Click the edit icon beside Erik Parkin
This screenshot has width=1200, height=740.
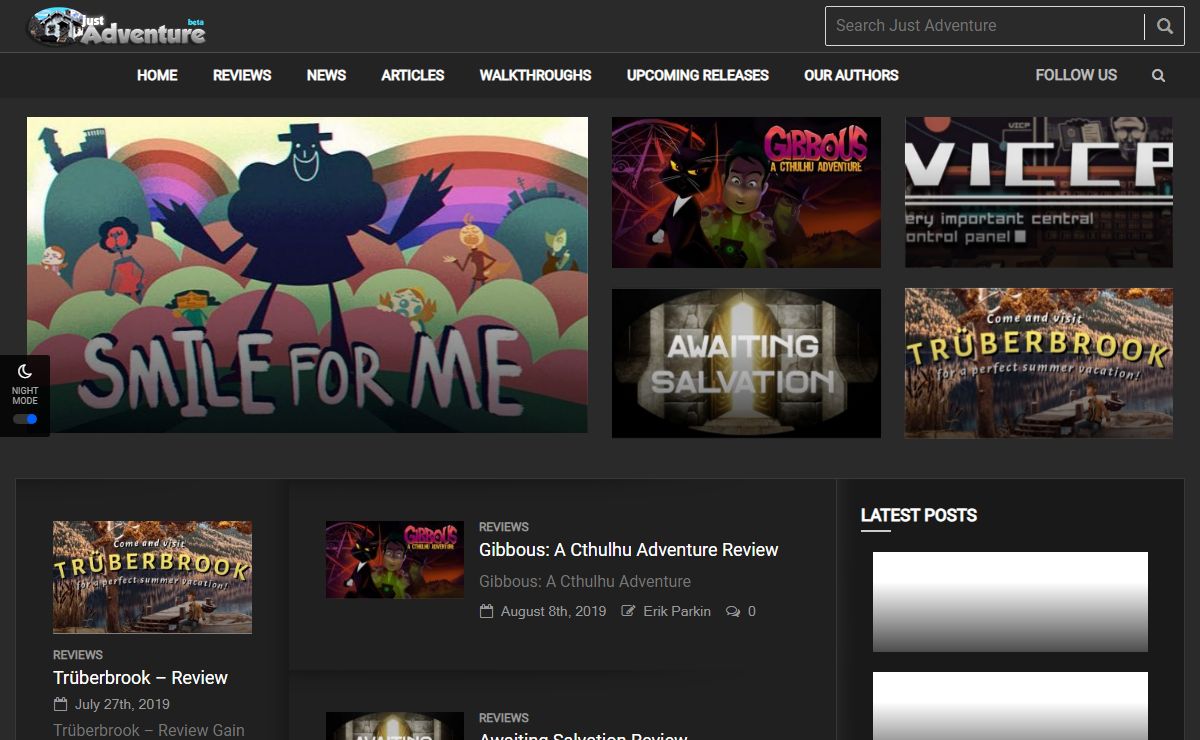coord(628,611)
